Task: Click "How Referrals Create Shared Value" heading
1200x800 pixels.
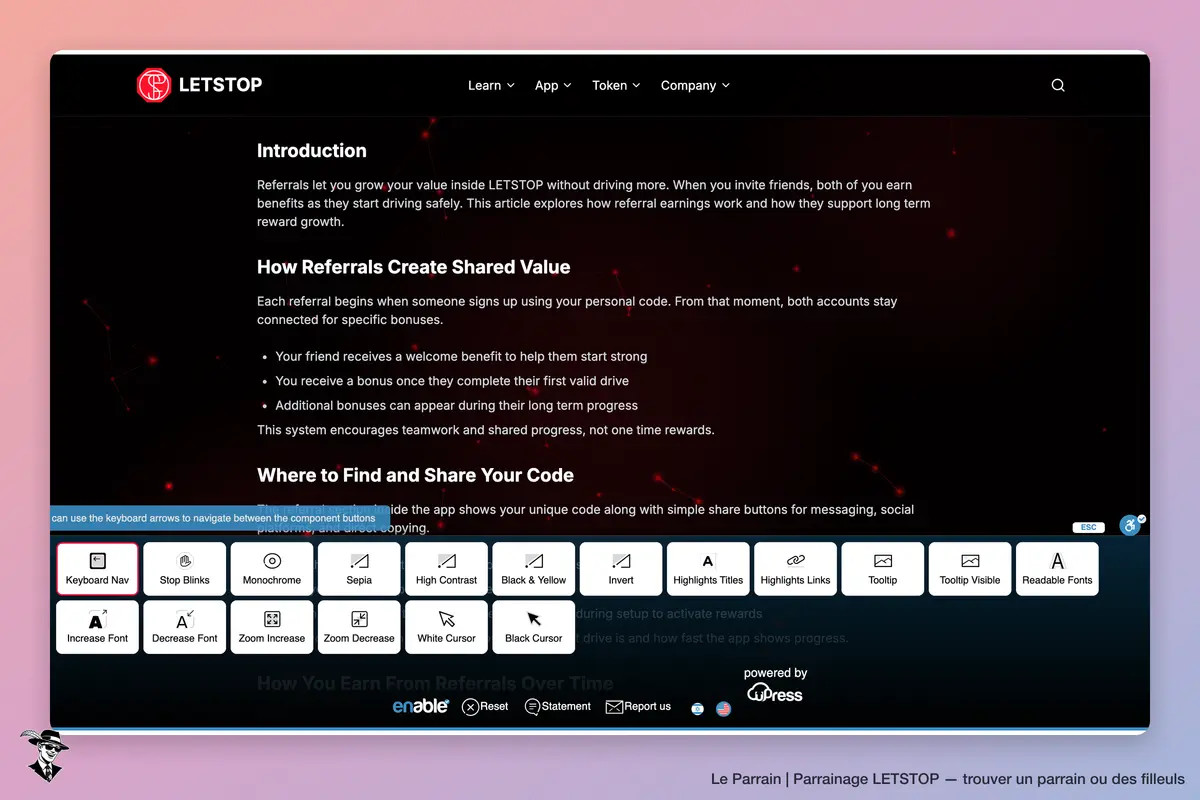Action: [414, 267]
